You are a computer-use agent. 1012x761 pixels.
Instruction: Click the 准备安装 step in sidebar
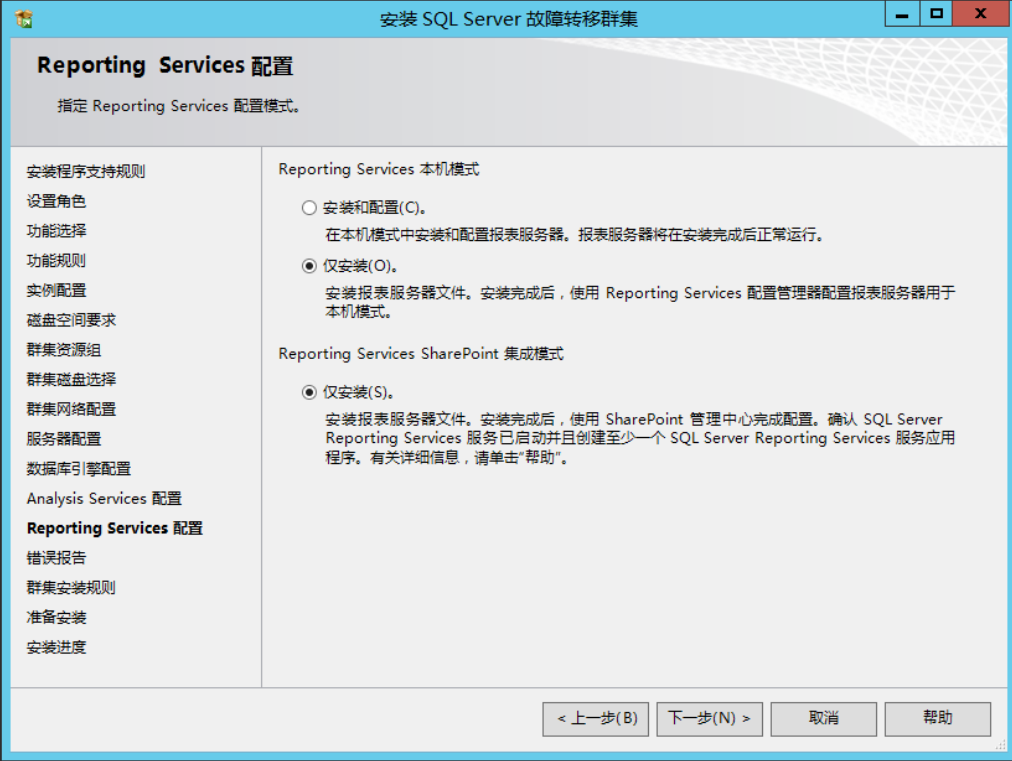[x=56, y=617]
